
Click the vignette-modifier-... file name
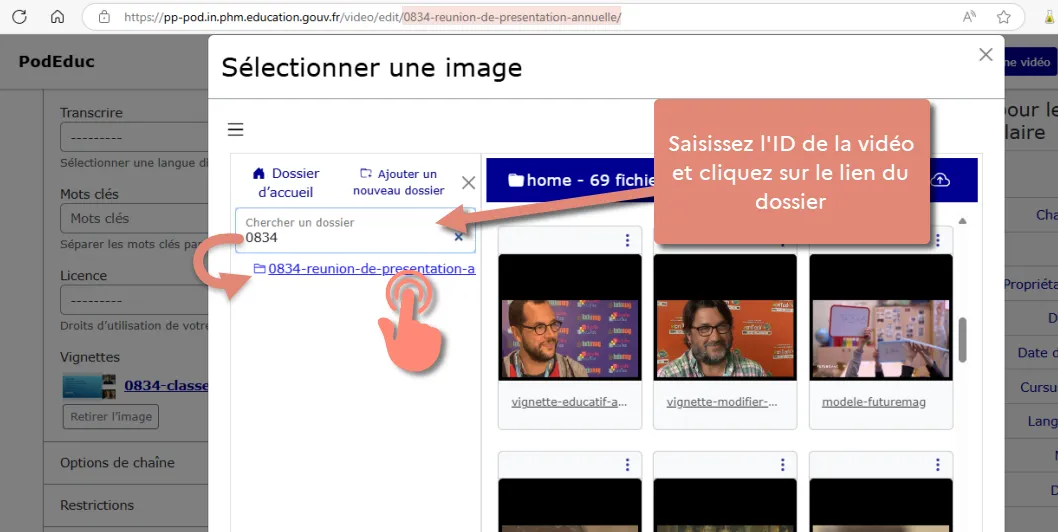coord(722,402)
